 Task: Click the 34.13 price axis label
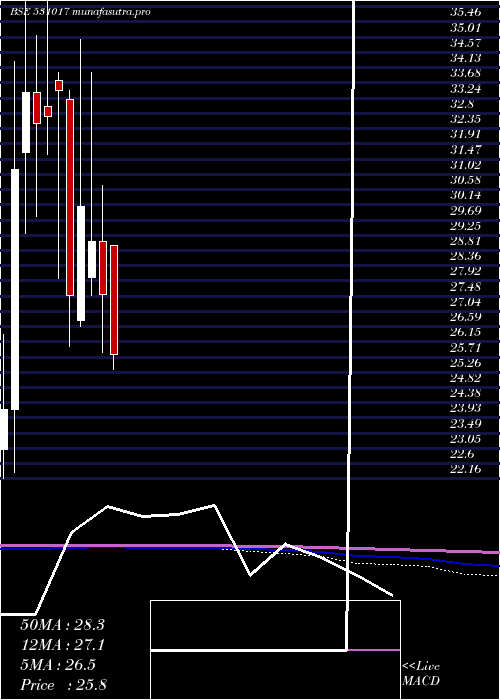click(x=465, y=58)
